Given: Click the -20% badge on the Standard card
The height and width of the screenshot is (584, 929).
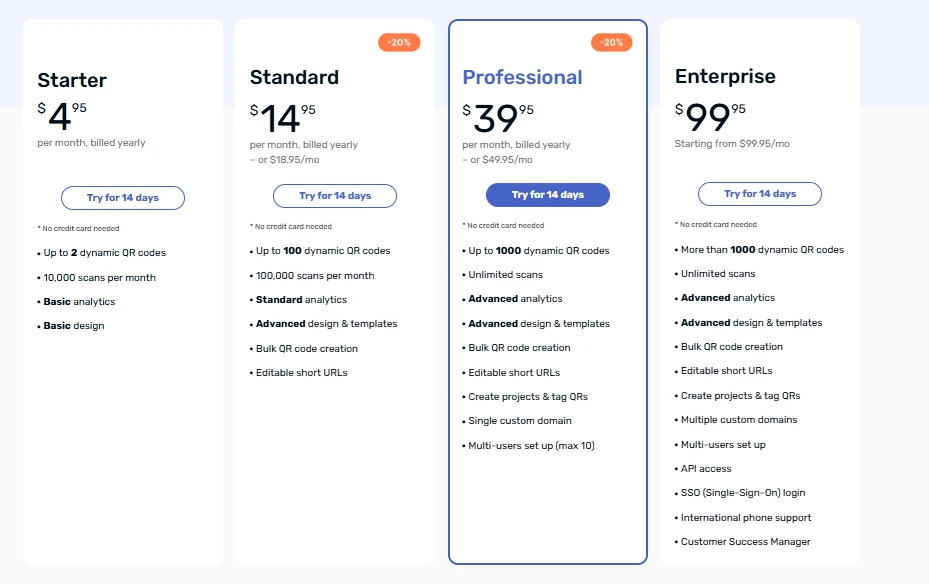Looking at the screenshot, I should (399, 43).
